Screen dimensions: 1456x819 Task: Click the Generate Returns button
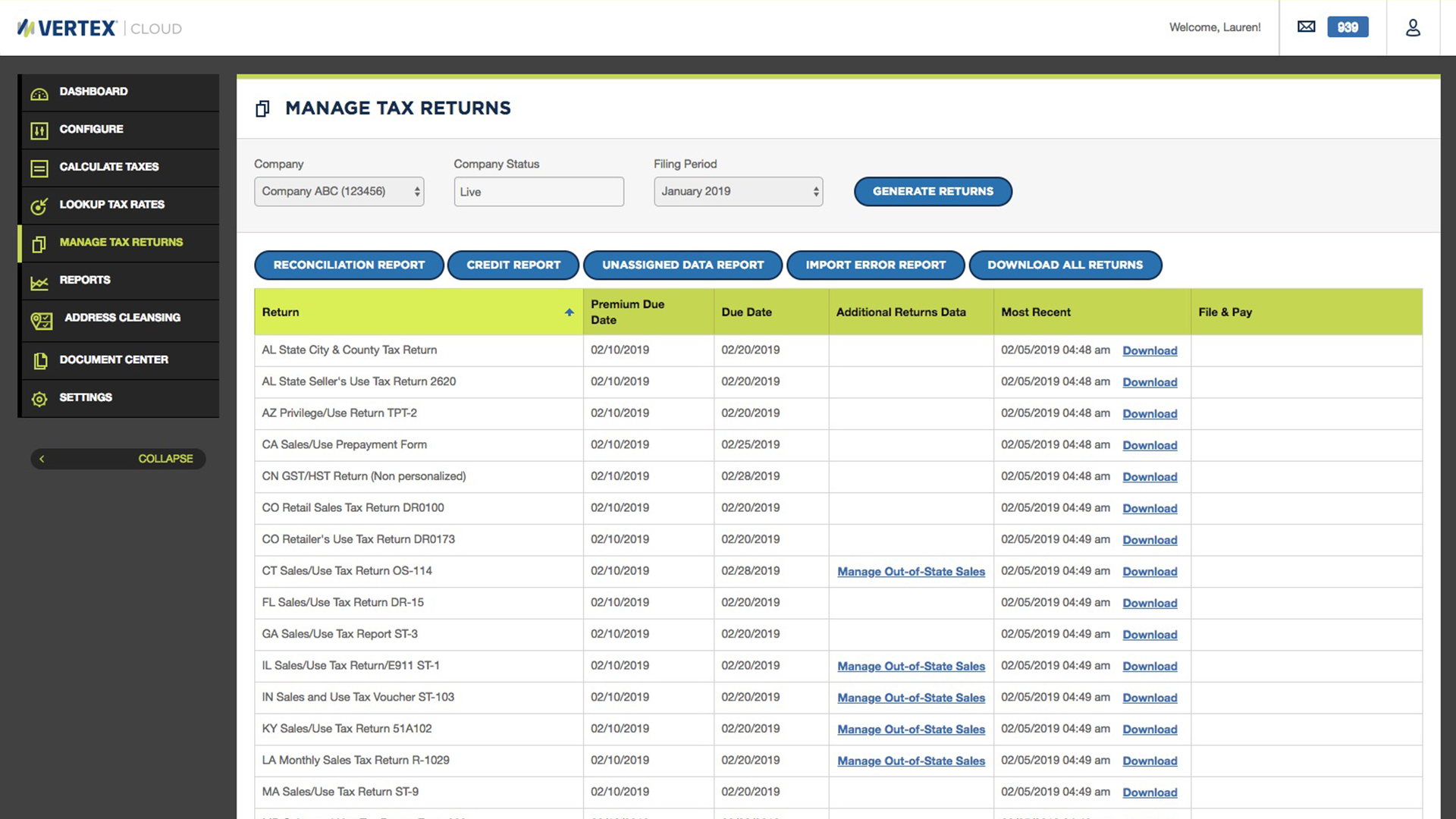[x=932, y=192]
